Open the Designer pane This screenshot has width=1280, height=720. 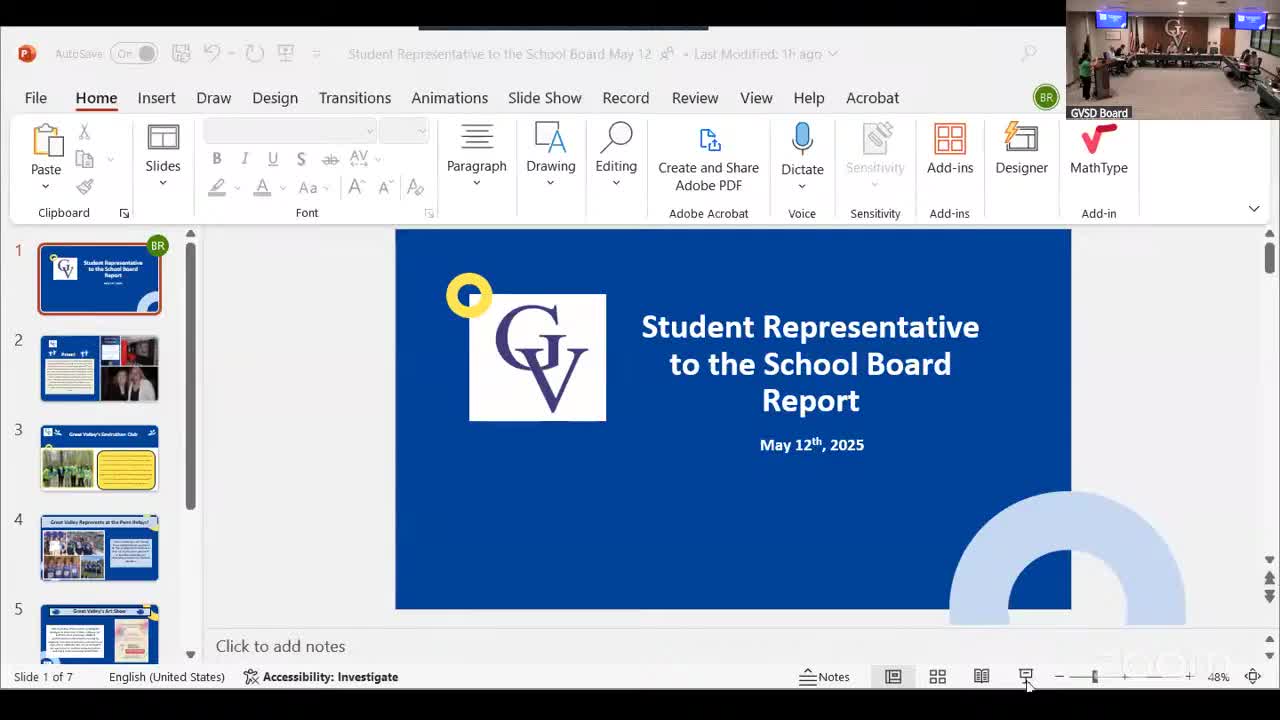pos(1021,149)
